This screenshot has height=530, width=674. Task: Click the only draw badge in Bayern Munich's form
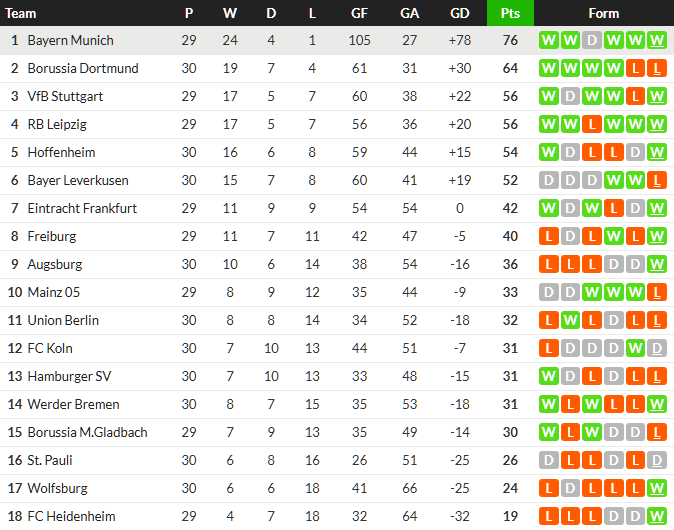592,41
